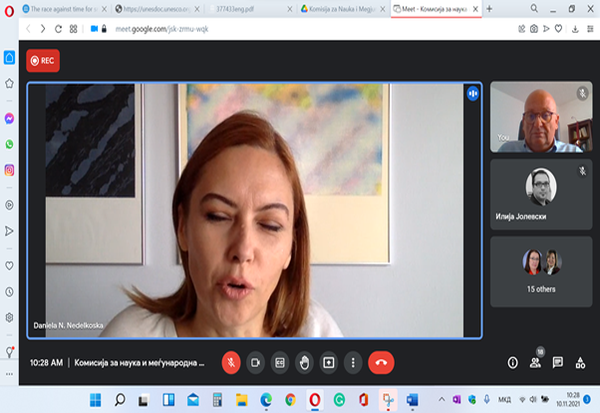Unmute the microphone in Meet
This screenshot has width=600, height=413.
tap(232, 362)
